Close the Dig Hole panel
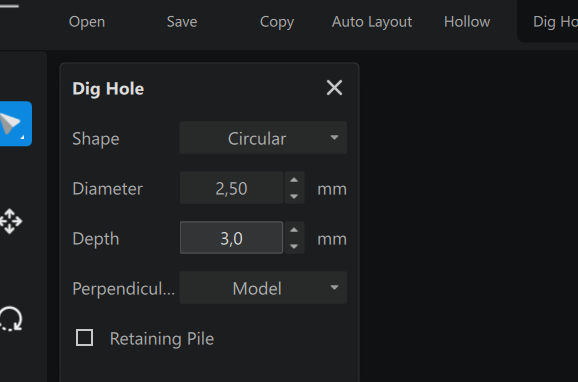This screenshot has width=578, height=382. point(334,88)
